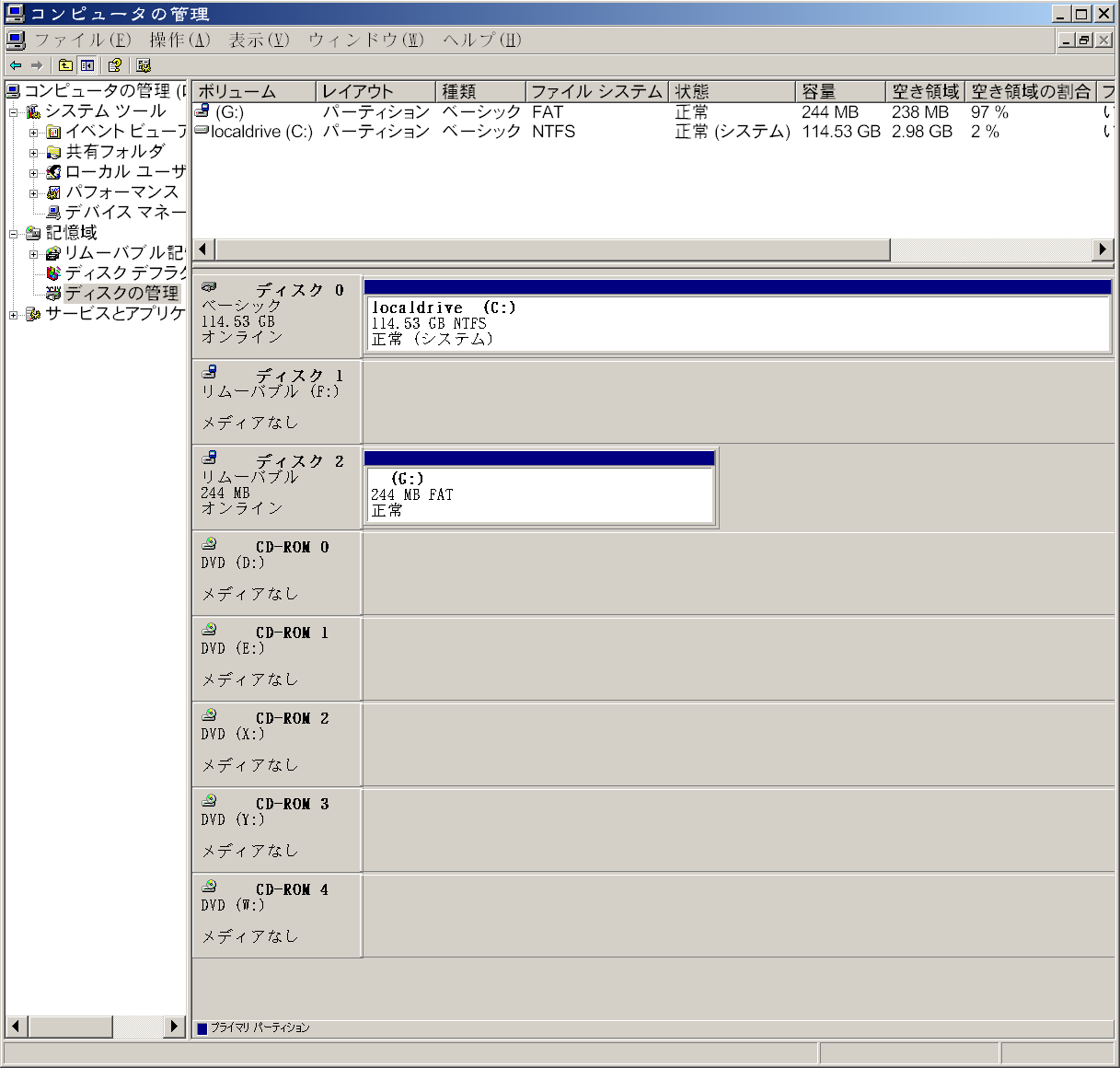Viewport: 1120px width, 1068px height.
Task: Select the localdrive (C:) partition block
Action: (737, 323)
